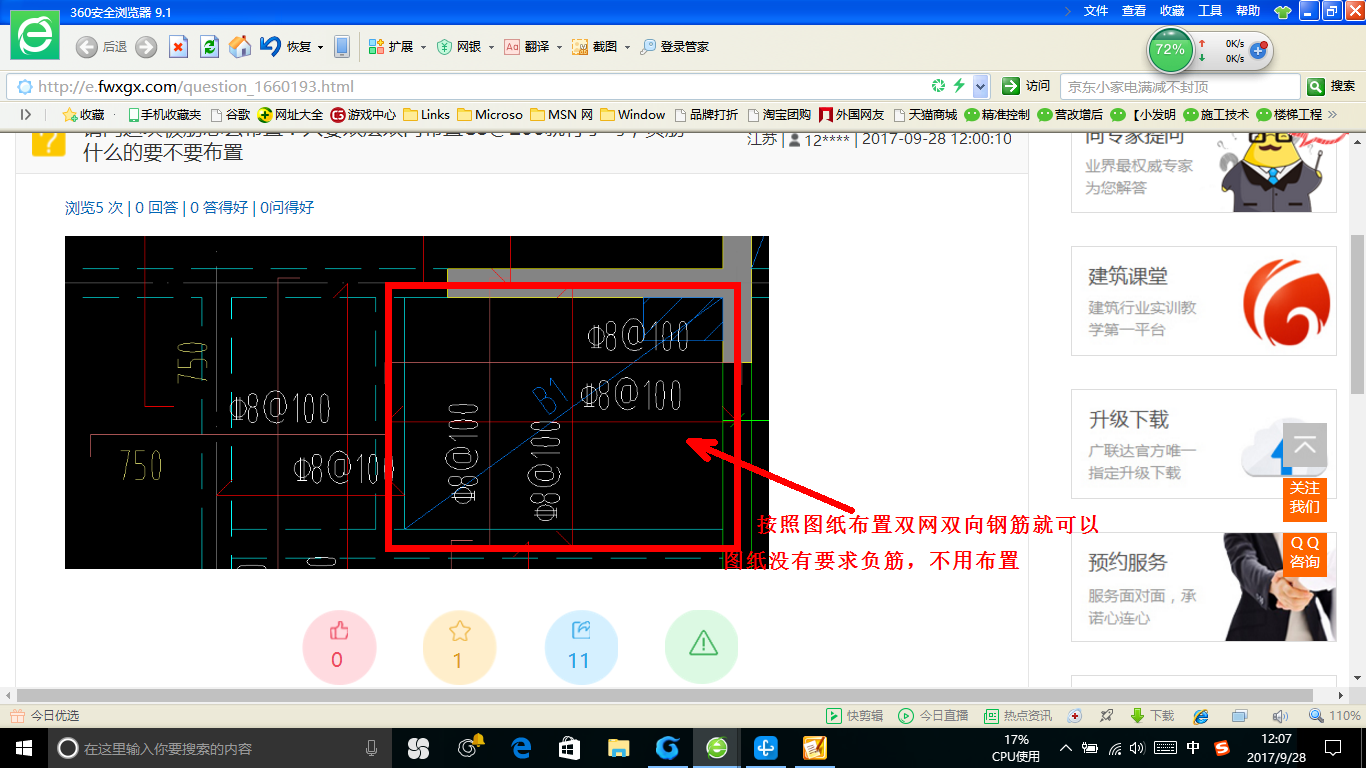Show more bookmarks with chevron

coord(1332,115)
